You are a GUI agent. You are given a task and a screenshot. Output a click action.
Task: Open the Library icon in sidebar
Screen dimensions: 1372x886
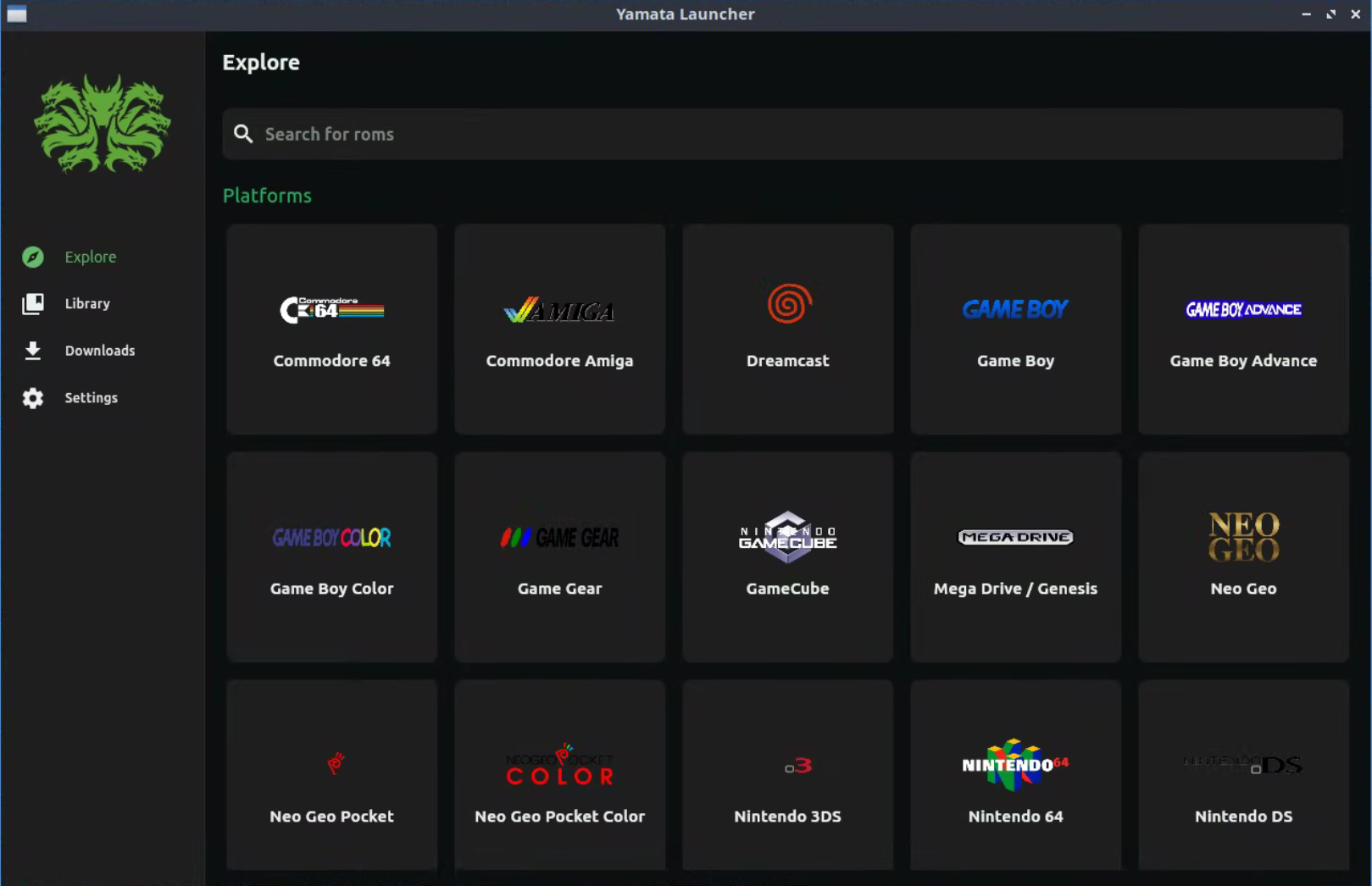33,303
